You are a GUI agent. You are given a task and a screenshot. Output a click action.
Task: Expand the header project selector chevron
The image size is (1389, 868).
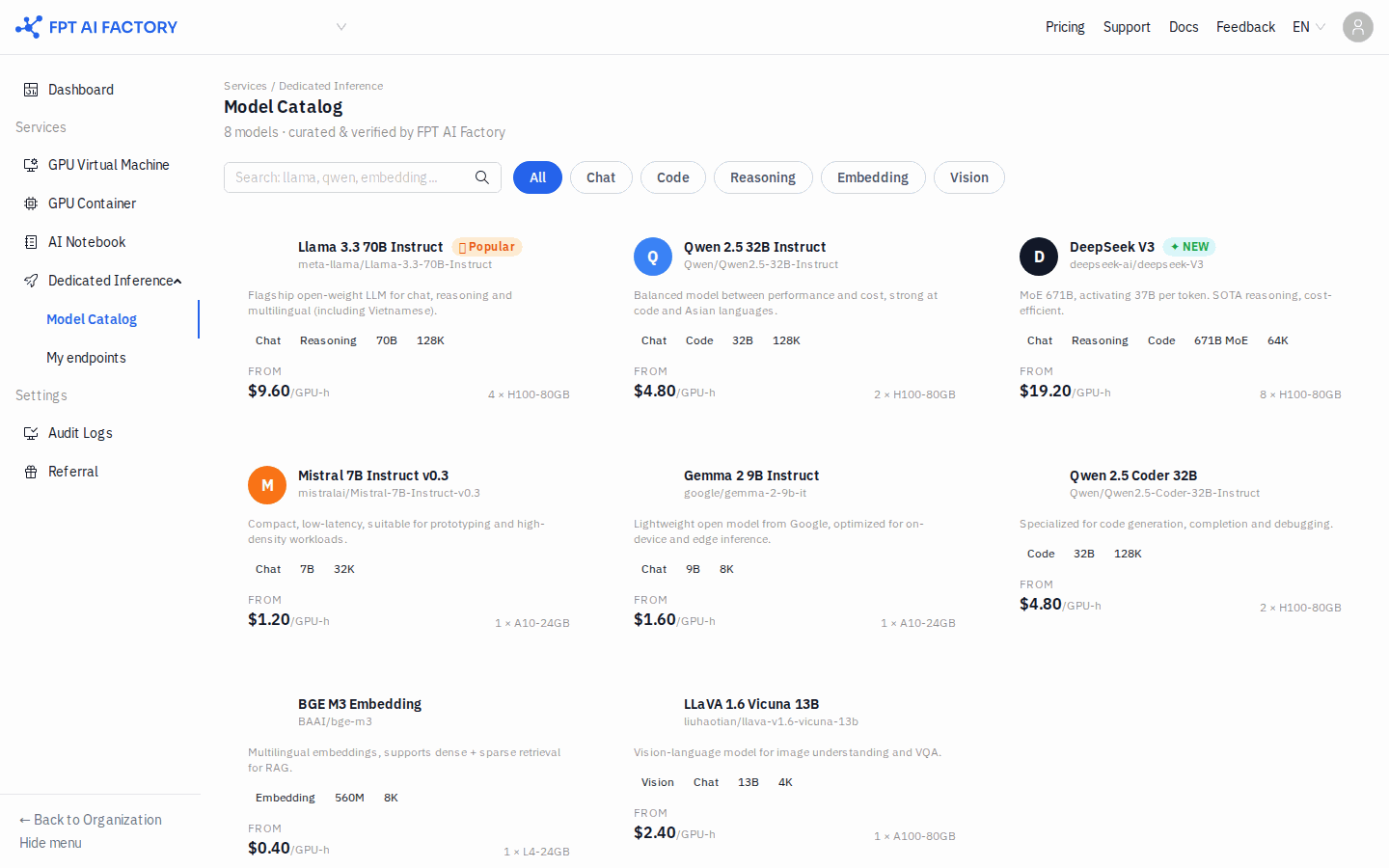tap(340, 27)
